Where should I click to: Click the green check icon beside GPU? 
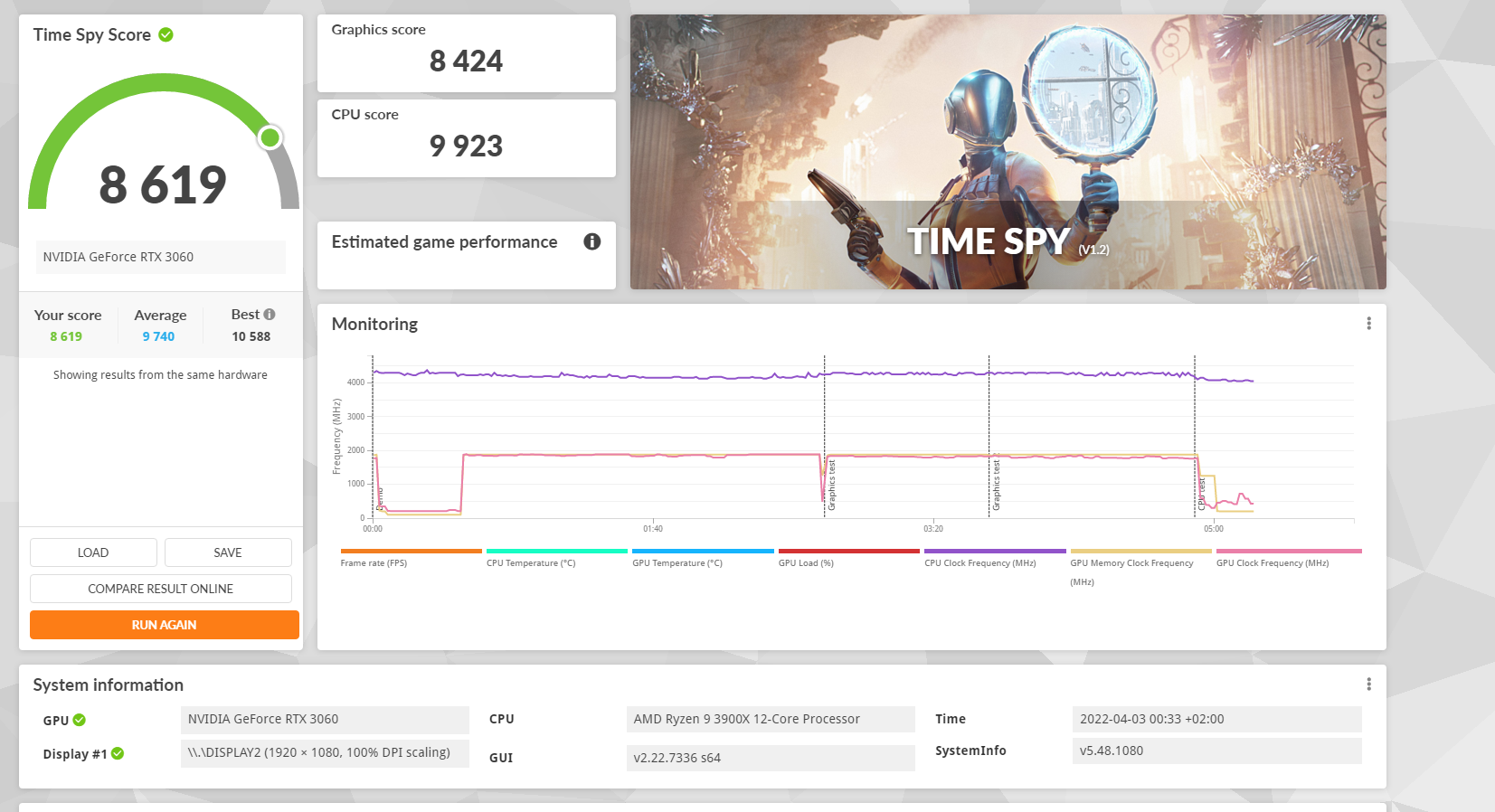(x=80, y=720)
